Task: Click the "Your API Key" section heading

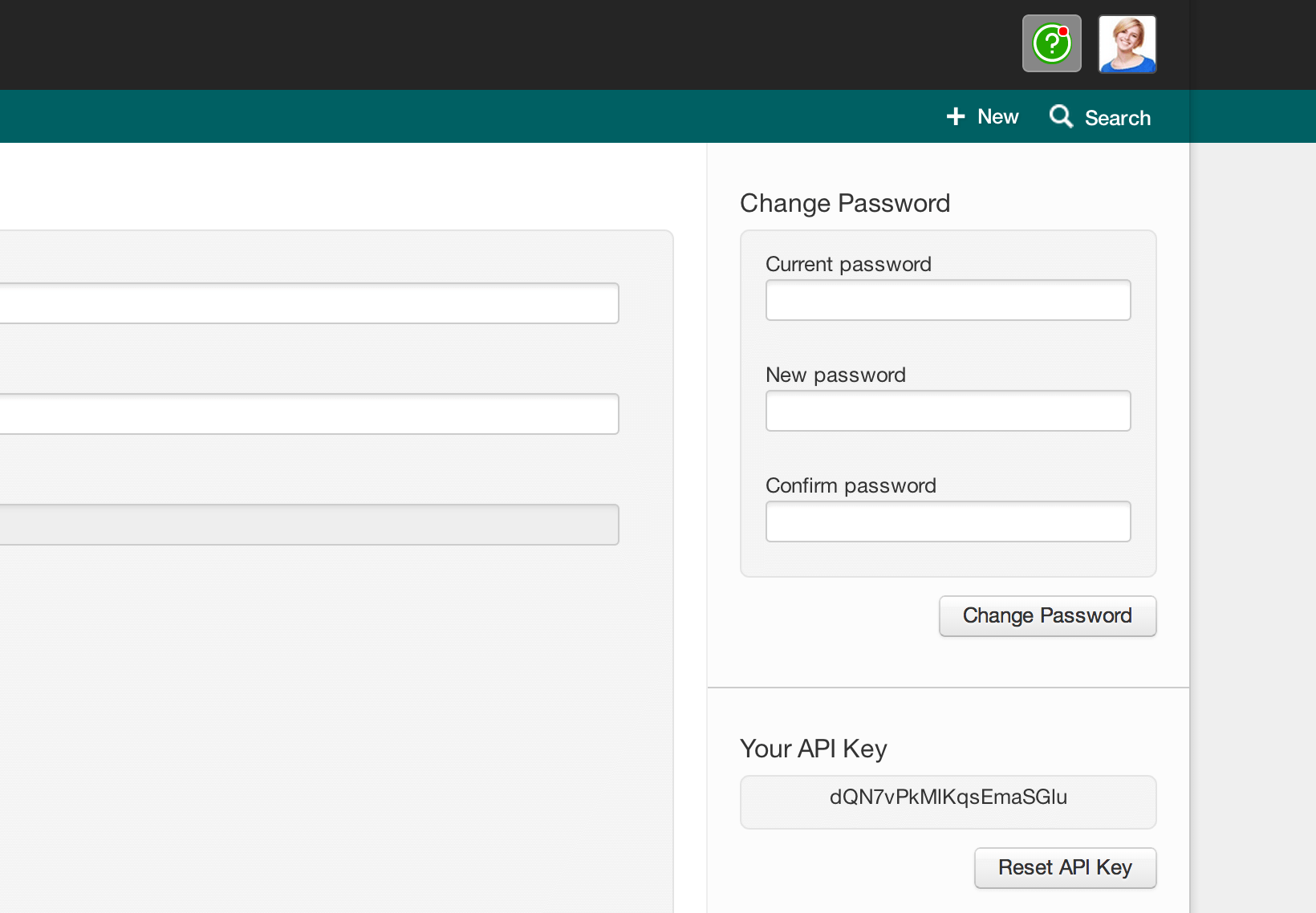Action: tap(813, 749)
